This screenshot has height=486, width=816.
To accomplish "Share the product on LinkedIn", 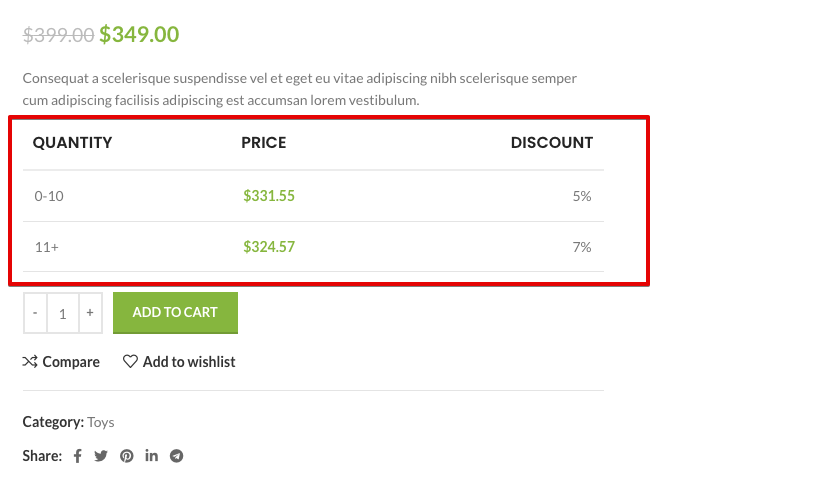I will click(x=152, y=456).
